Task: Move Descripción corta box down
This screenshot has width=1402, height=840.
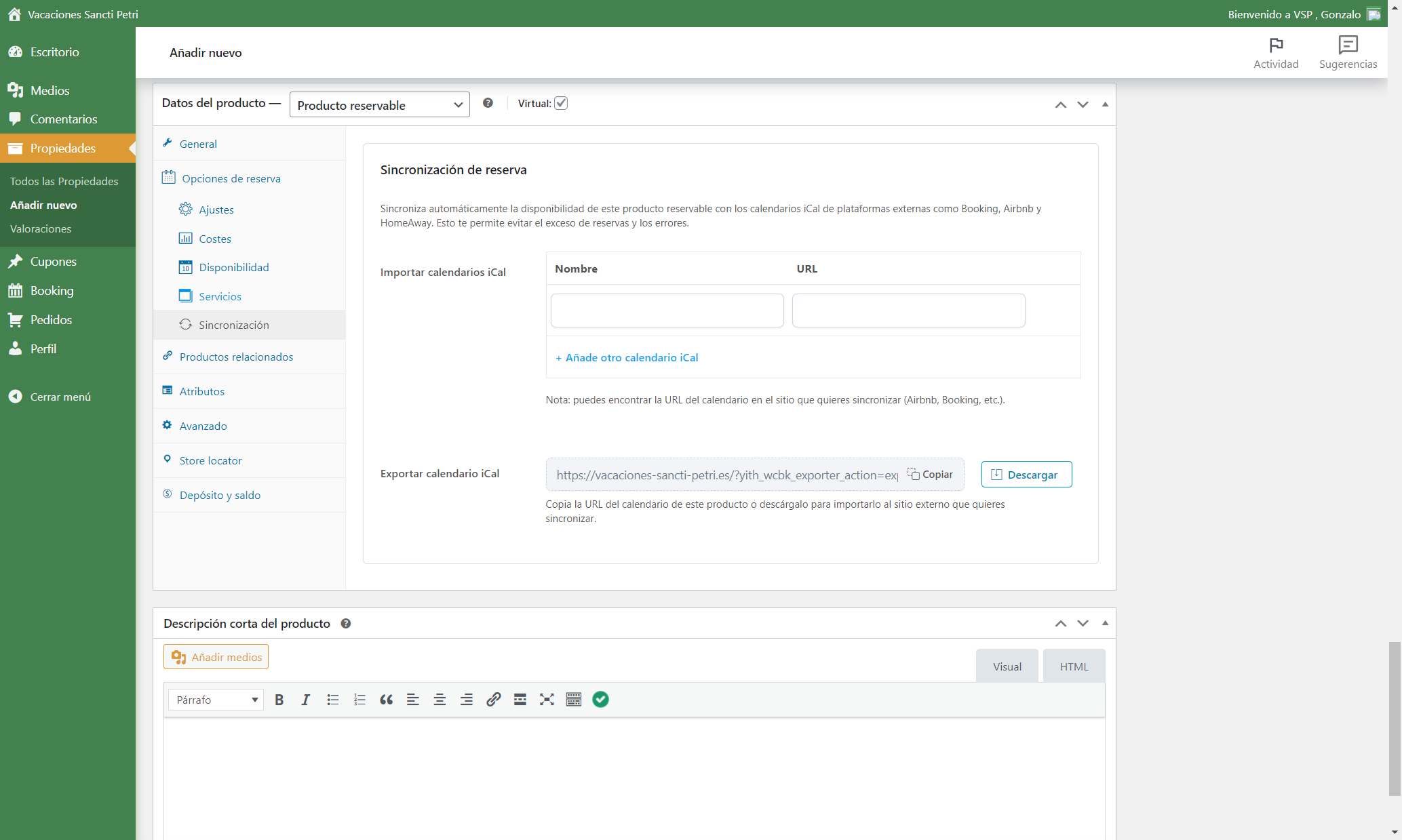Action: click(1083, 623)
